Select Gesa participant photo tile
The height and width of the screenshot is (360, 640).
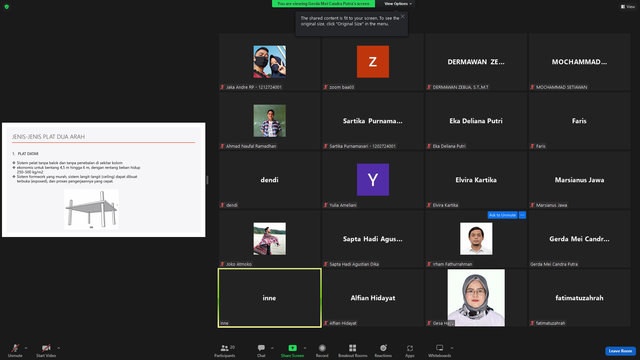point(476,298)
